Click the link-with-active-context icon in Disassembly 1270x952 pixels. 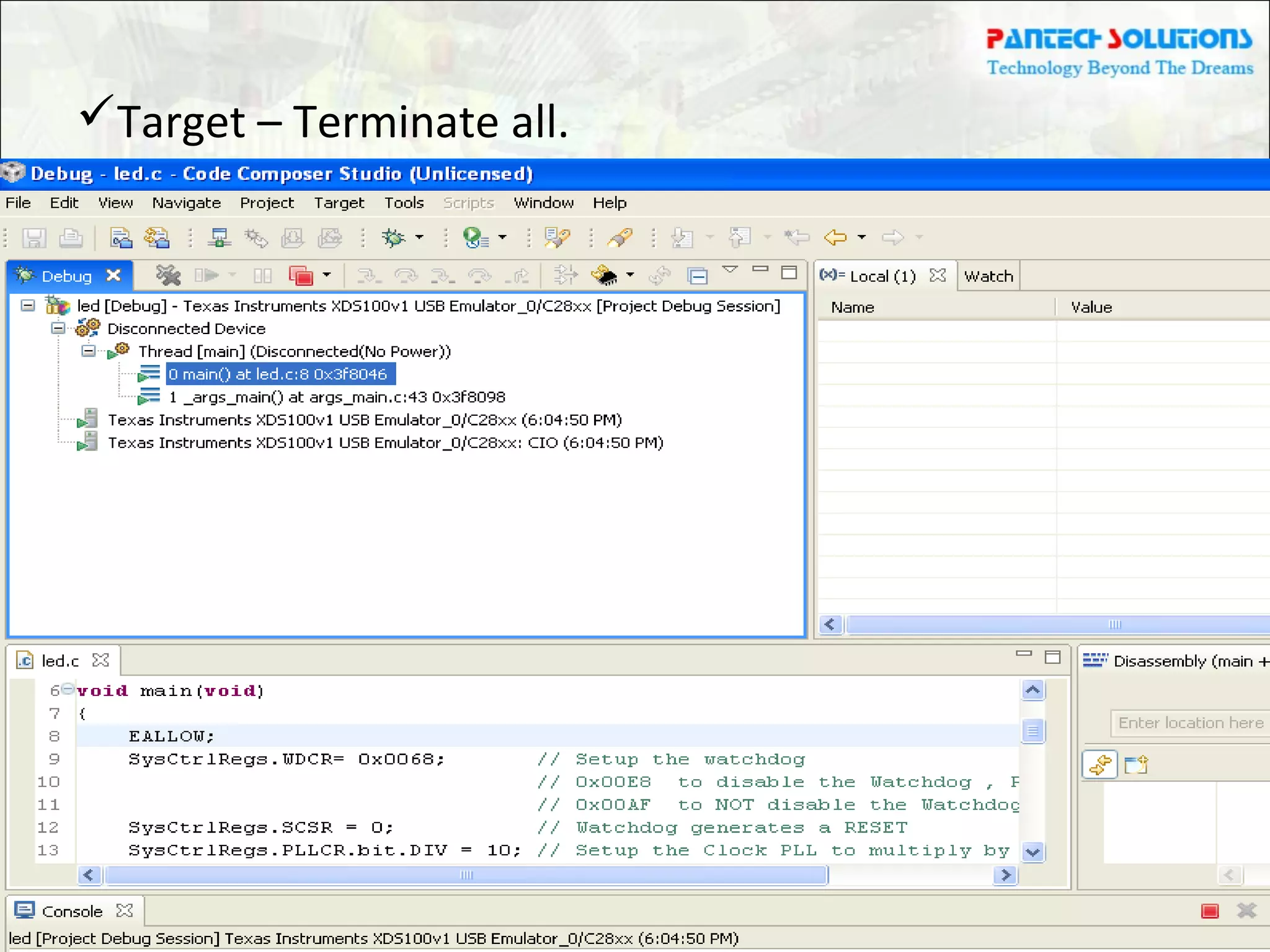click(1099, 765)
